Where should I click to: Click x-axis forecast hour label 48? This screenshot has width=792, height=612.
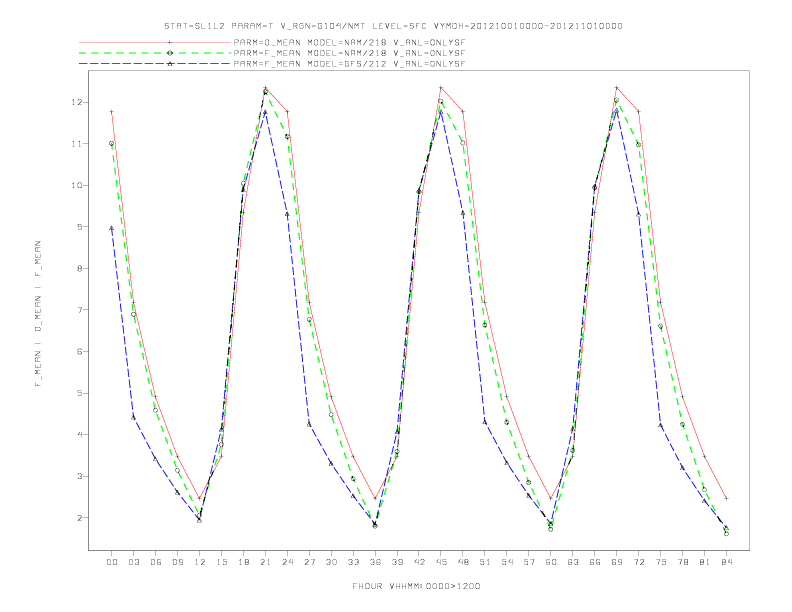pos(463,562)
